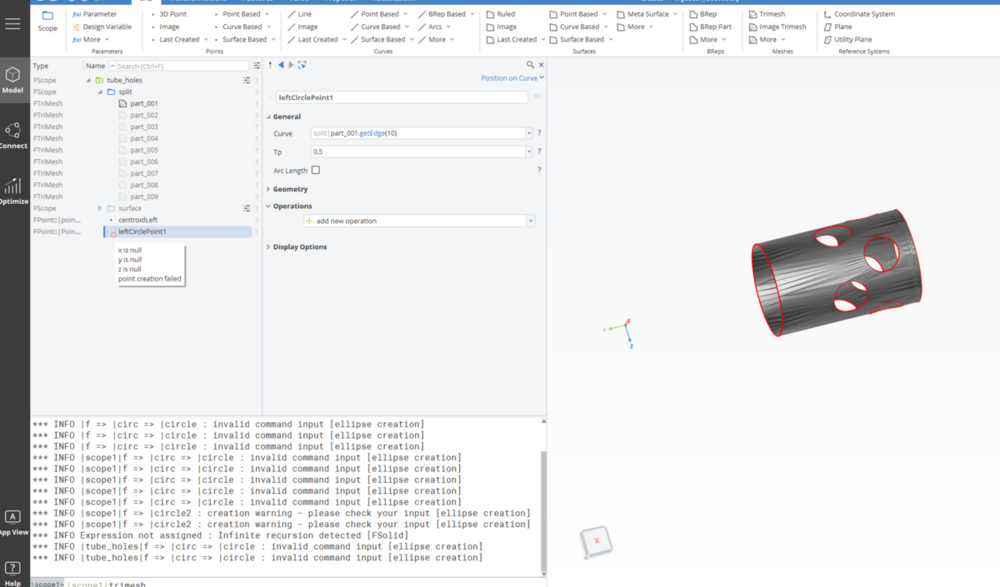Open the Curve expression dropdown
This screenshot has width=1000, height=587.
(x=528, y=133)
